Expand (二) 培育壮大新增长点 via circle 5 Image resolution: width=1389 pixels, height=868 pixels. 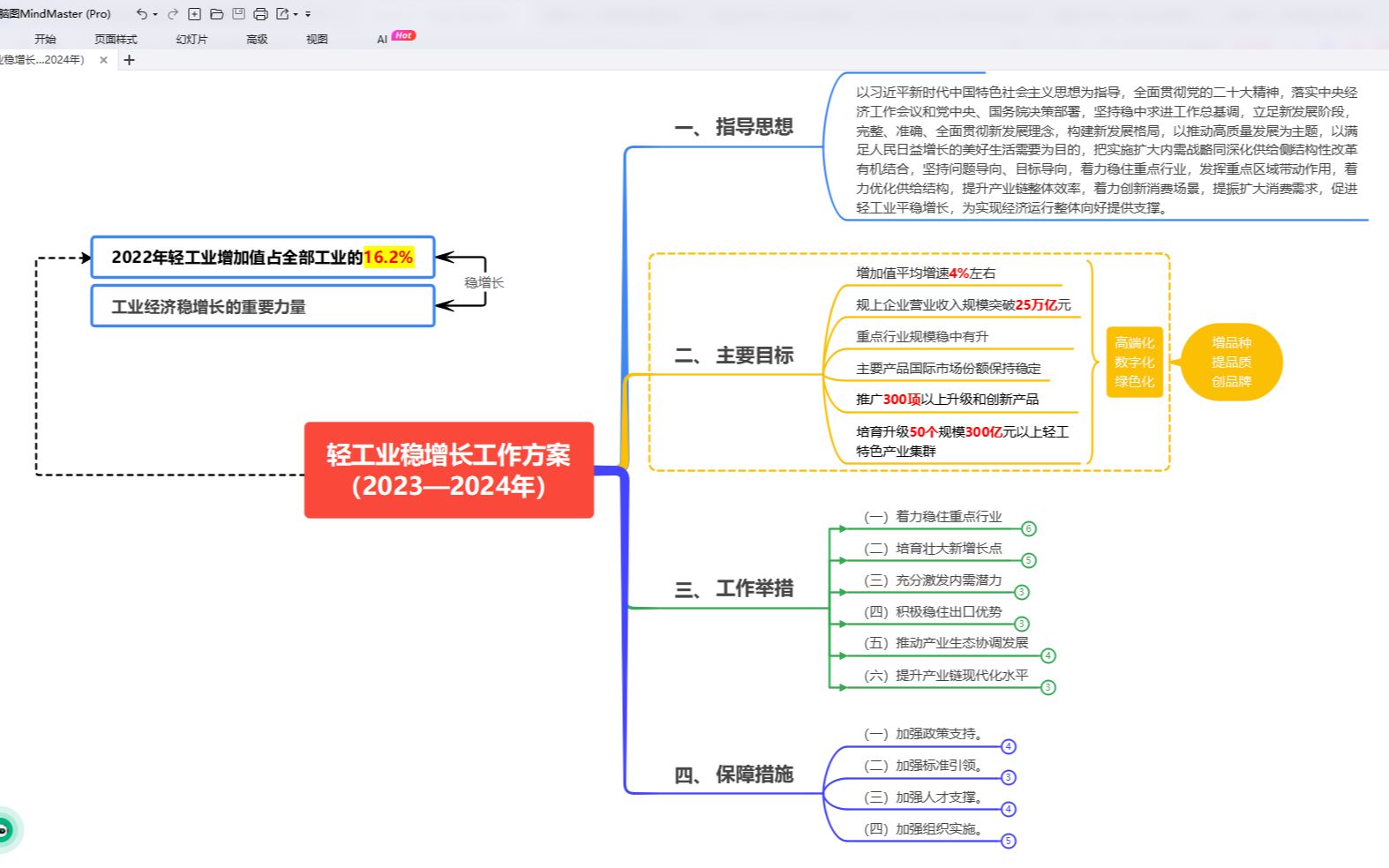tap(1029, 561)
